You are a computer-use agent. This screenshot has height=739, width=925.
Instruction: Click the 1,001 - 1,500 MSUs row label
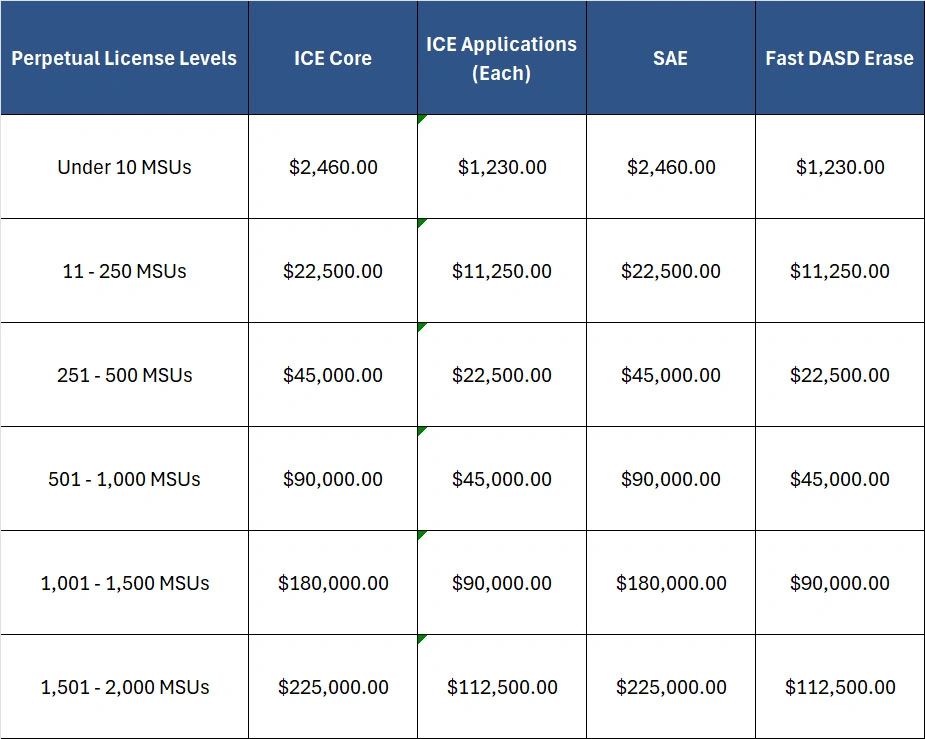[124, 583]
